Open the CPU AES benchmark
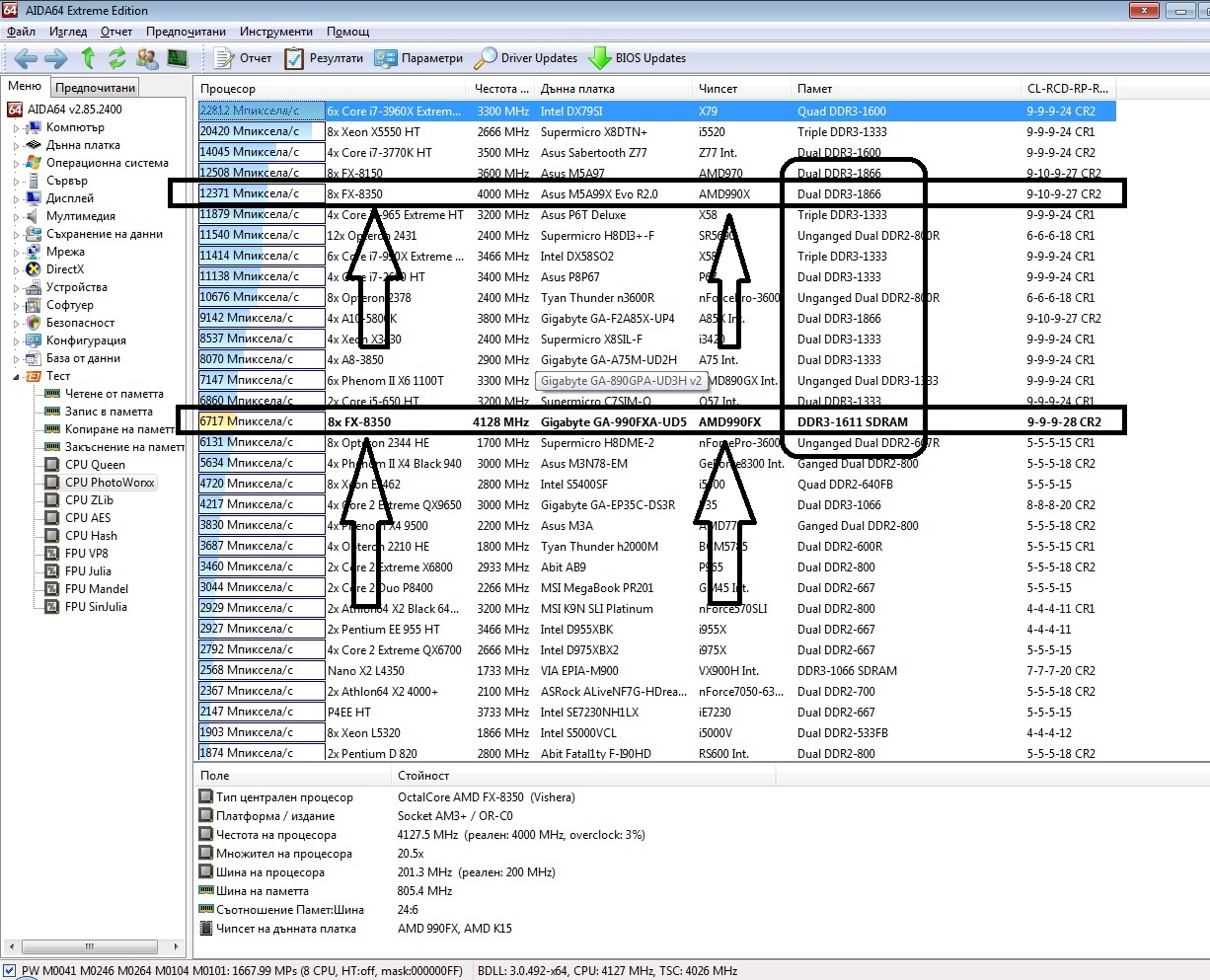The width and height of the screenshot is (1210, 980). point(88,518)
